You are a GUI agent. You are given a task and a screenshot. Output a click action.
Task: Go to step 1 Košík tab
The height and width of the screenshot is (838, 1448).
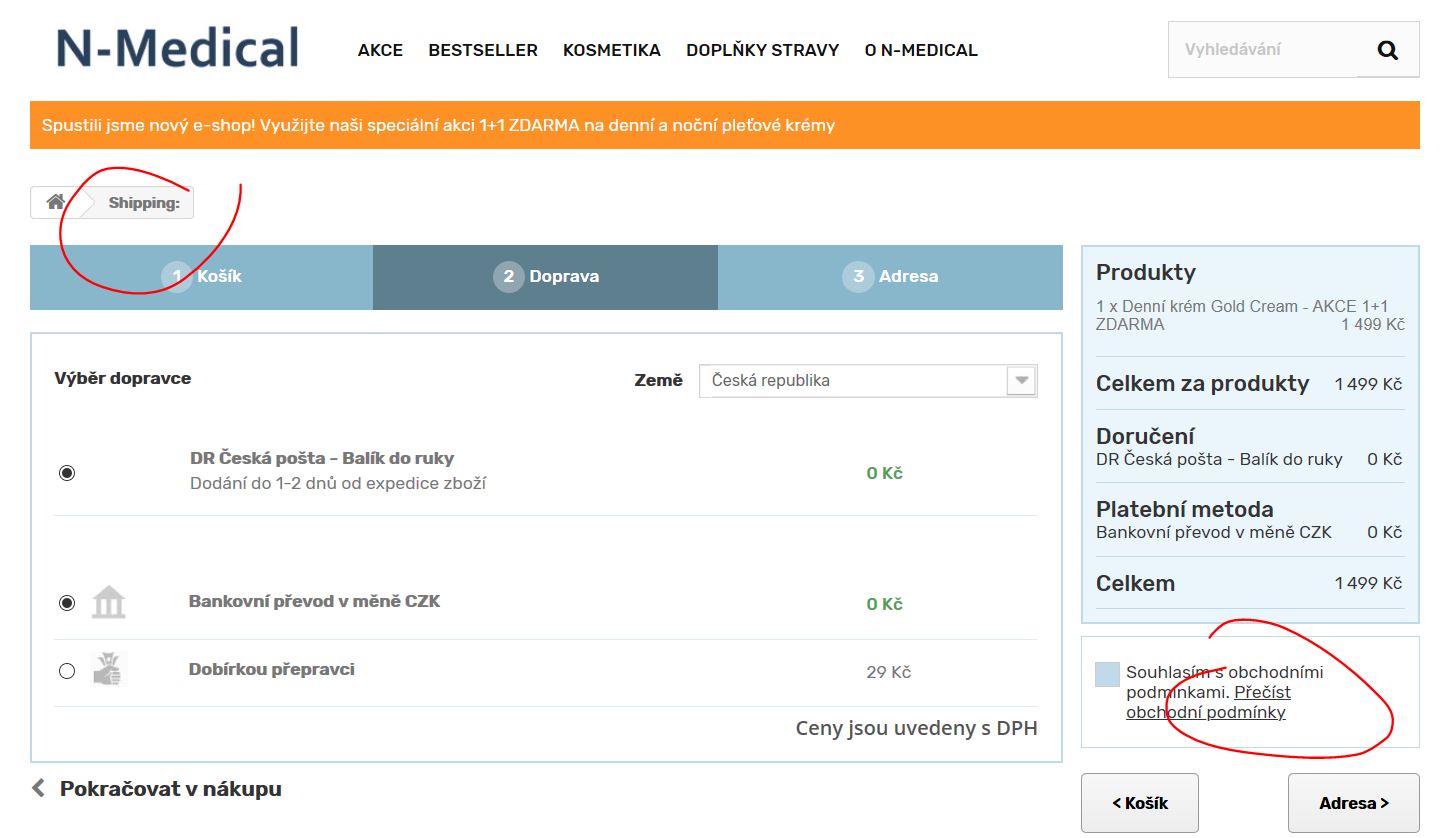(202, 277)
